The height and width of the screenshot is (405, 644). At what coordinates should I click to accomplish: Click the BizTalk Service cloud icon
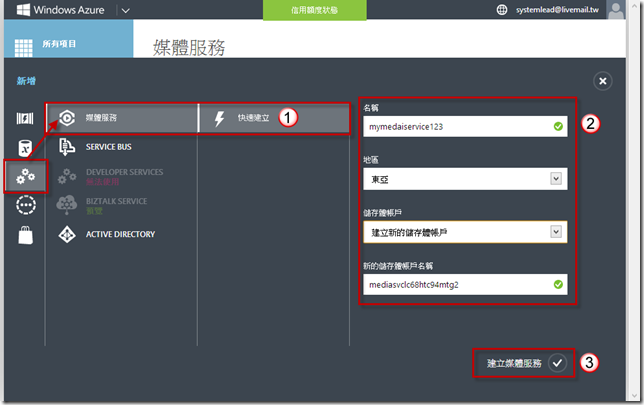[x=67, y=205]
